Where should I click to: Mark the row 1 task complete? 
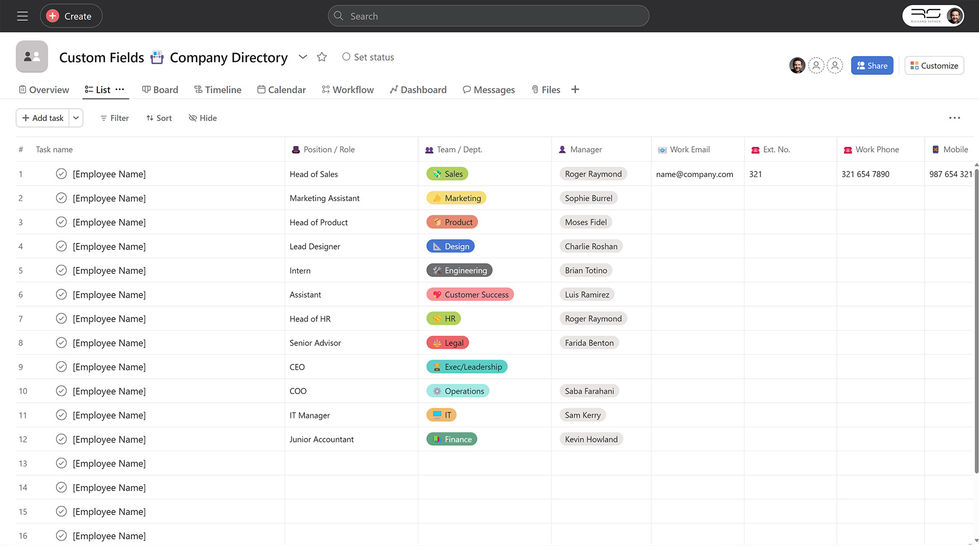click(61, 174)
